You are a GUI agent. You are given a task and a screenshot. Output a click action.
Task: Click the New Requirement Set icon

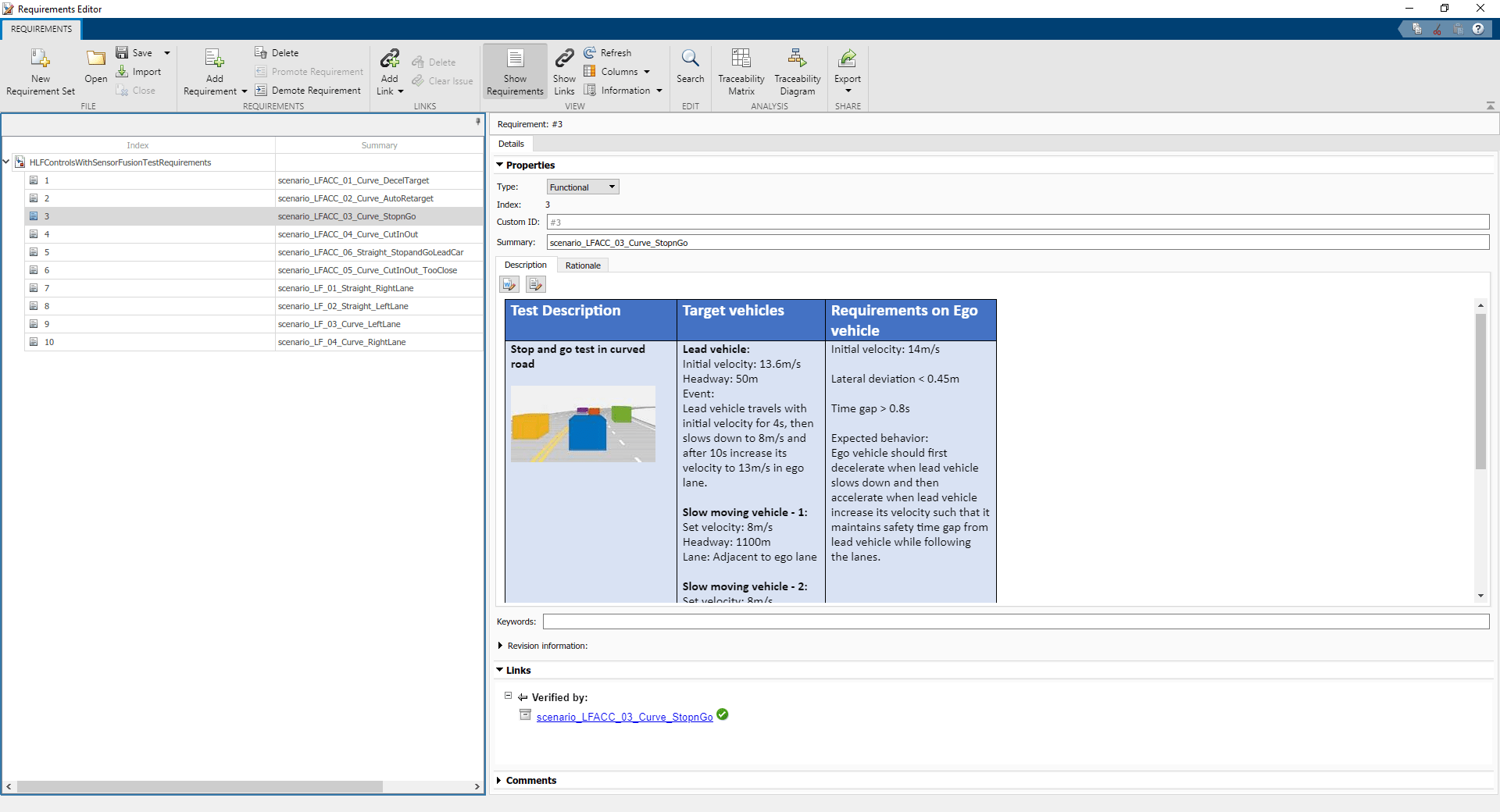point(40,59)
